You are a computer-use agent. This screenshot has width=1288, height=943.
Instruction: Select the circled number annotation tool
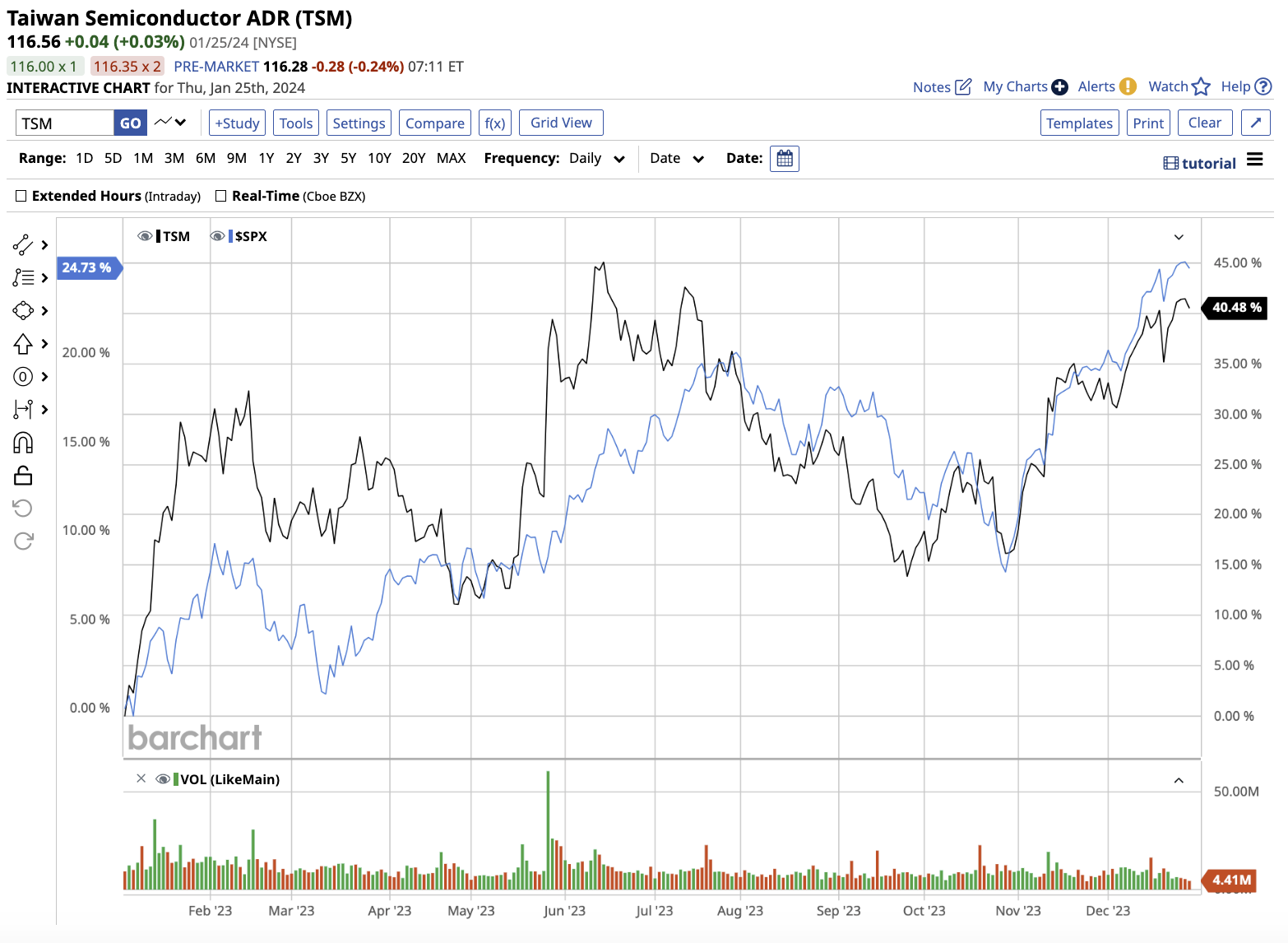coord(23,377)
